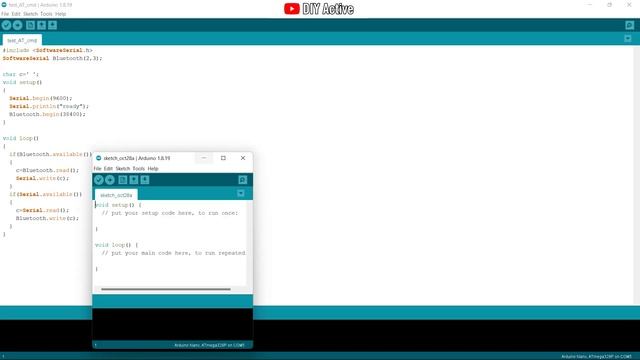
Task: Click board info in test_AT_cmd status bar
Action: [x=596, y=357]
